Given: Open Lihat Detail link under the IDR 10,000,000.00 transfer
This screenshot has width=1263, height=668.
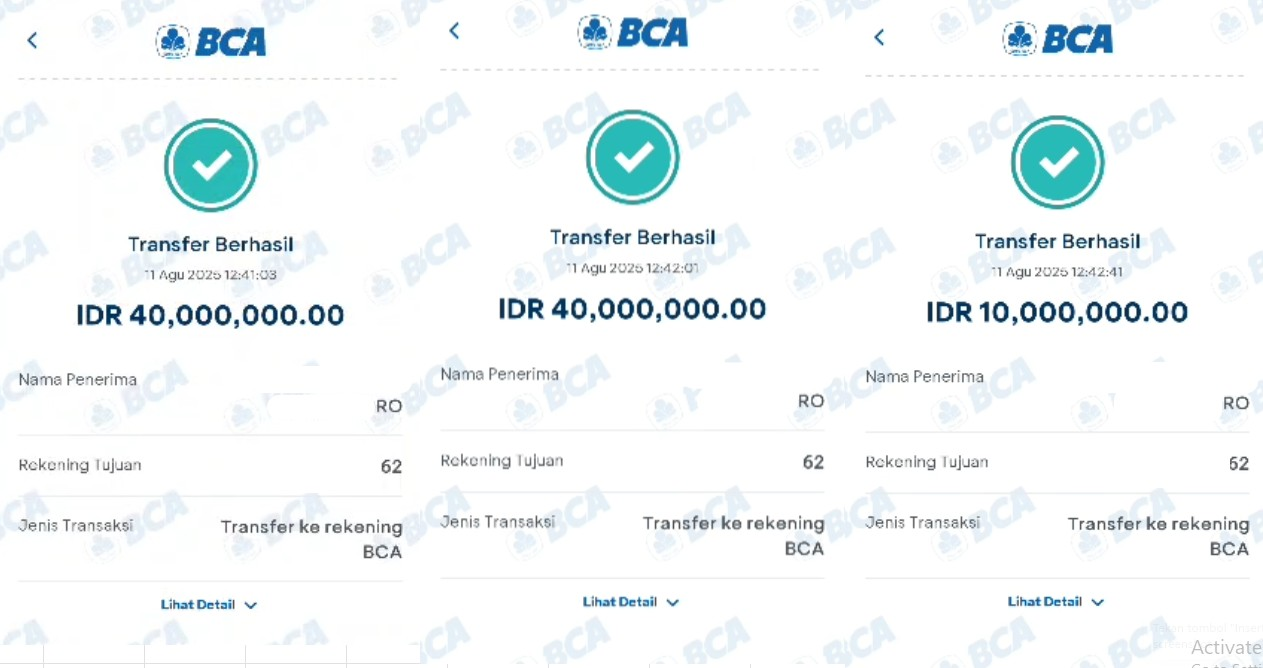Looking at the screenshot, I should (1044, 602).
